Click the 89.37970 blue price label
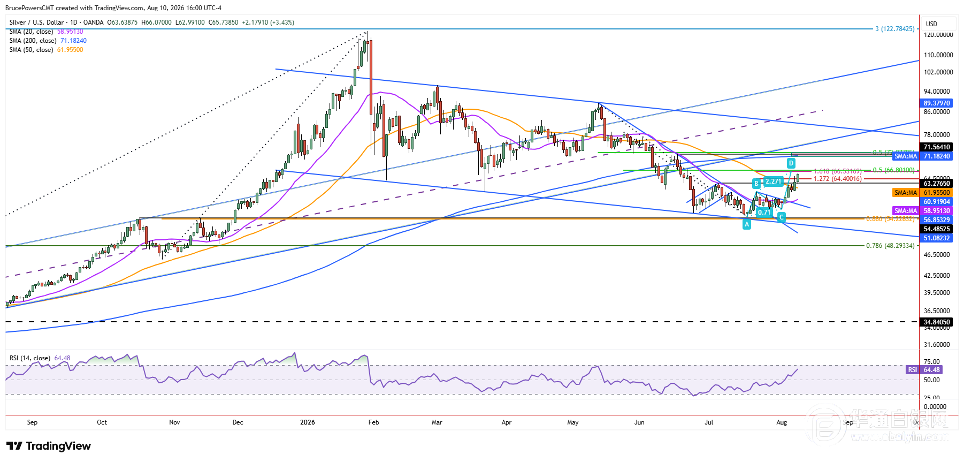Screen dimensions: 964x462 click(x=938, y=103)
